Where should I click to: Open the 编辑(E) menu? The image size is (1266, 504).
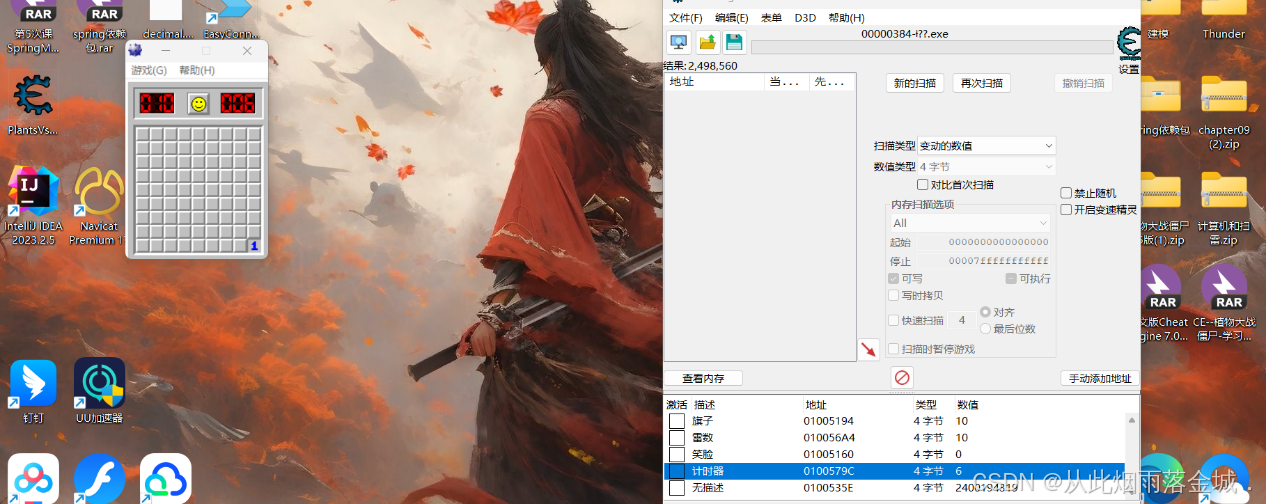tap(731, 18)
